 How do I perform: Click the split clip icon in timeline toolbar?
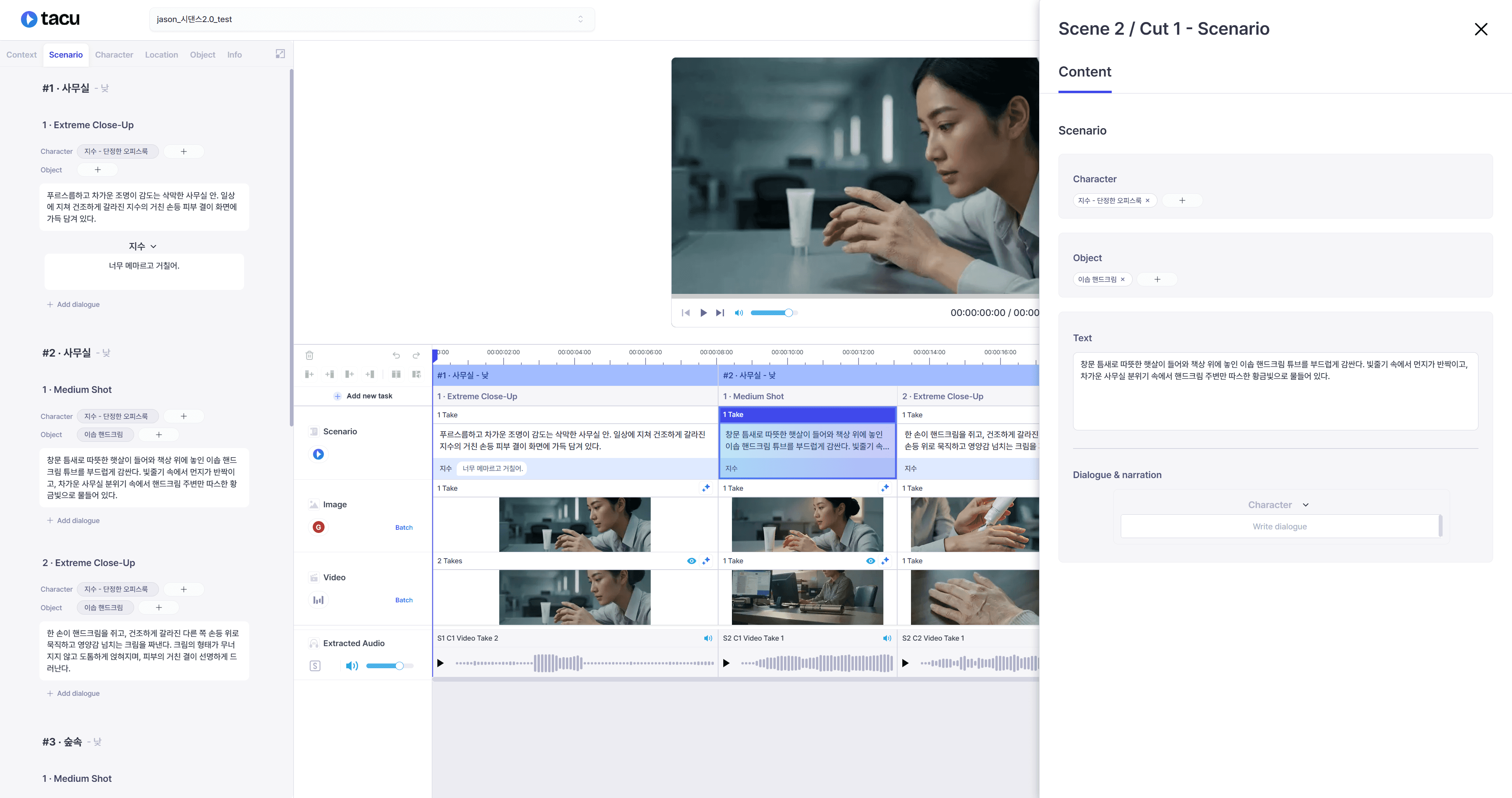point(396,374)
